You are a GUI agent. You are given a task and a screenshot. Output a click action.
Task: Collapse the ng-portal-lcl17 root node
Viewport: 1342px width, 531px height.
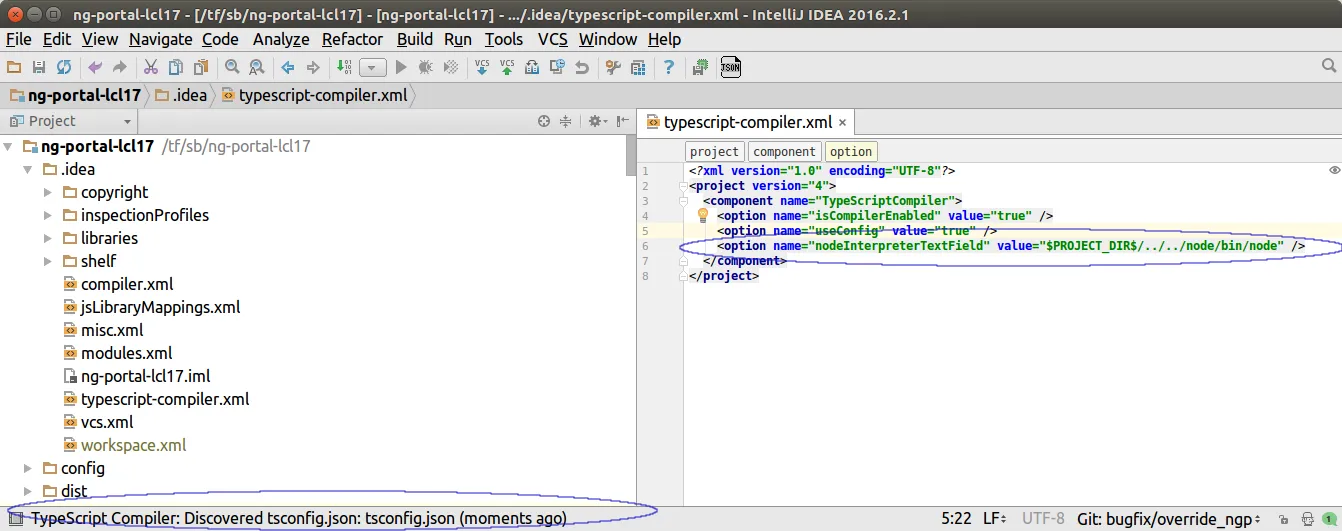[x=9, y=146]
